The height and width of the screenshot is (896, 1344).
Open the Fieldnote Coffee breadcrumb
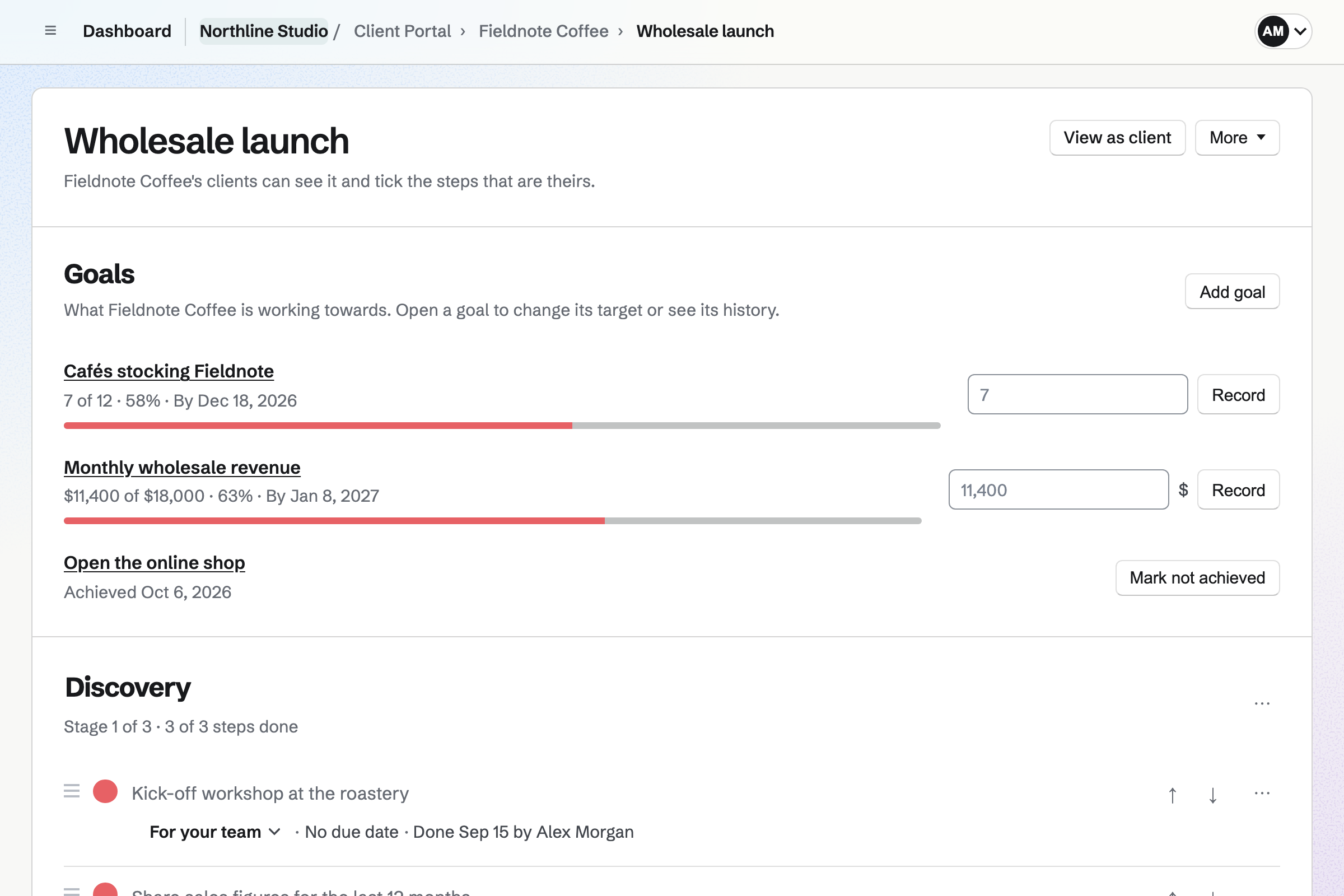pyautogui.click(x=543, y=31)
